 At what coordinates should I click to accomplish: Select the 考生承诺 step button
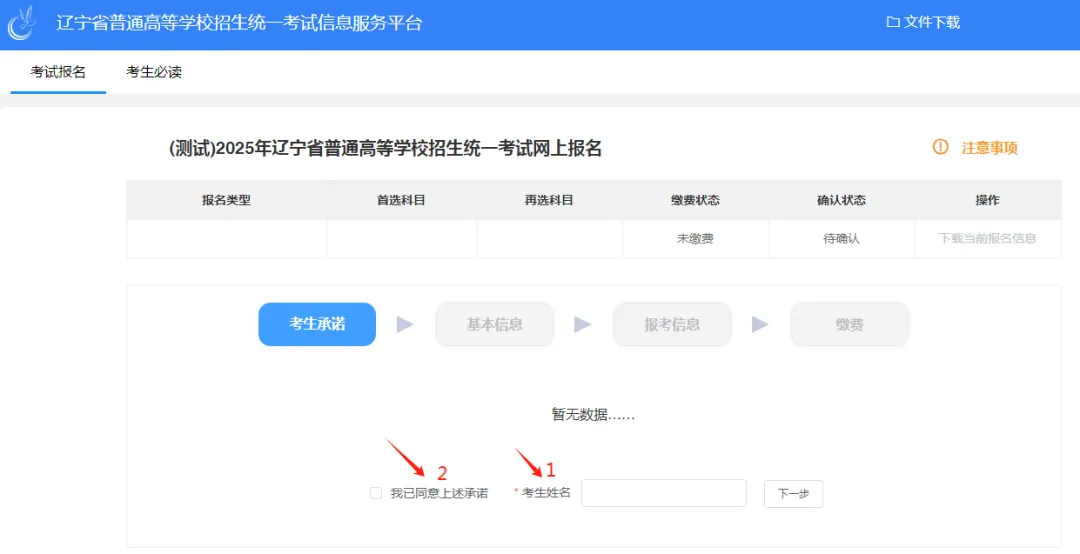[x=317, y=324]
